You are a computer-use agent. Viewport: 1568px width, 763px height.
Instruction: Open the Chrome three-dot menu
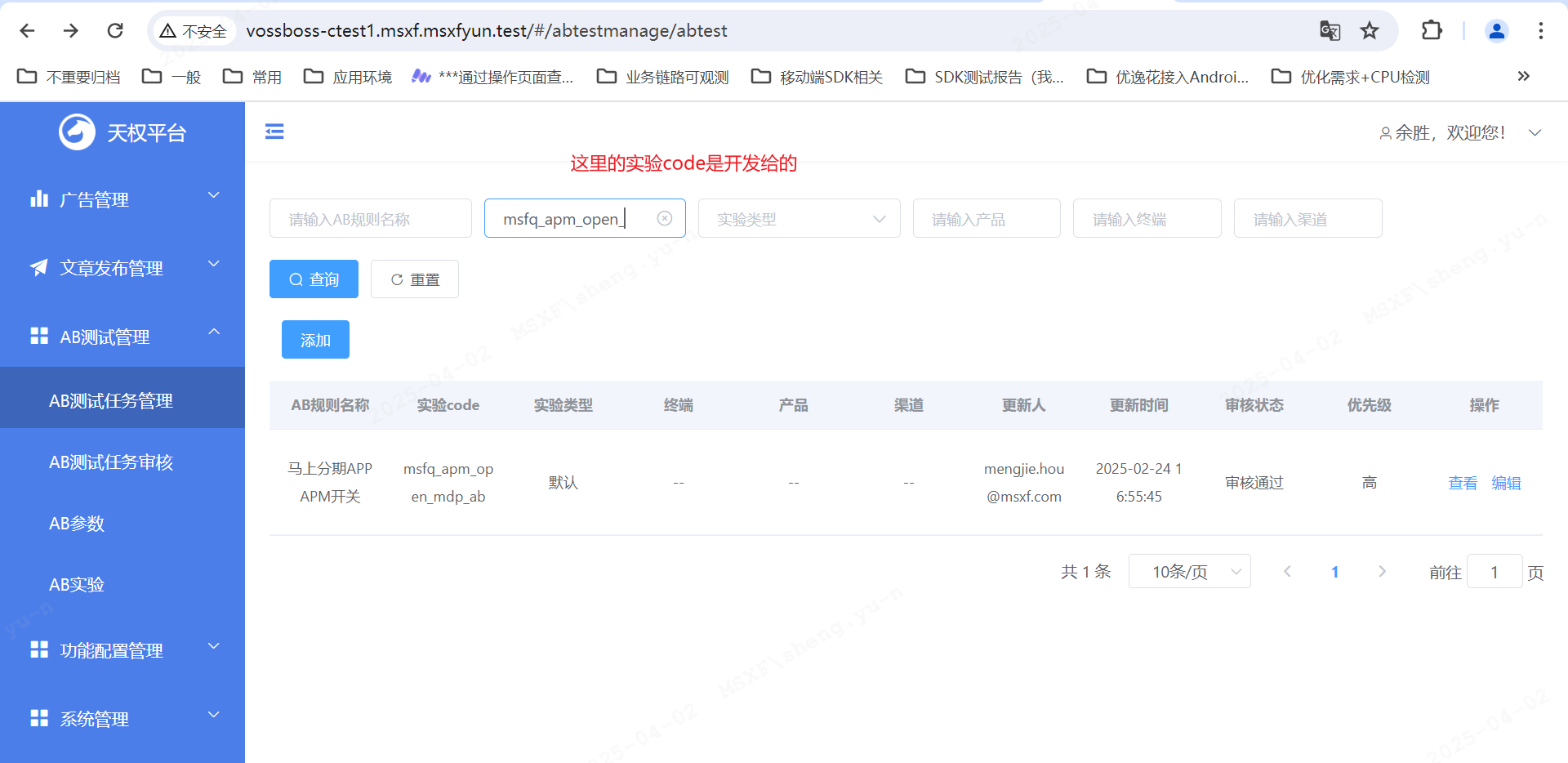pos(1541,31)
